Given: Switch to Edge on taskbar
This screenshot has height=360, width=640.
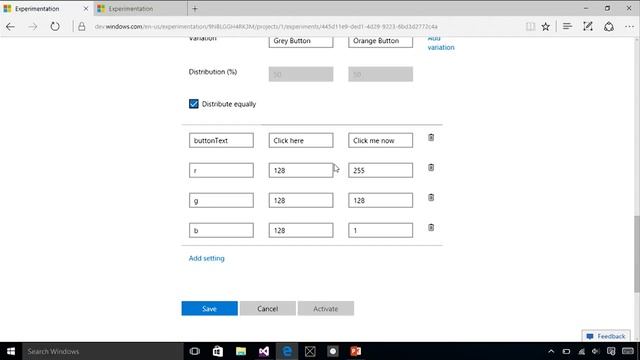Looking at the screenshot, I should [287, 351].
